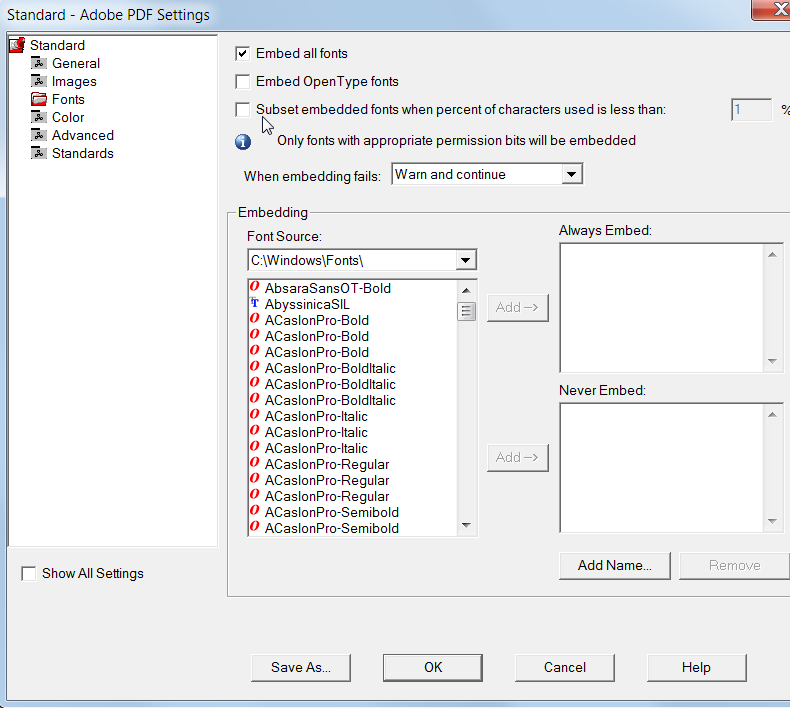The image size is (790, 708).
Task: Uncheck Embed all fonts
Action: pos(242,53)
